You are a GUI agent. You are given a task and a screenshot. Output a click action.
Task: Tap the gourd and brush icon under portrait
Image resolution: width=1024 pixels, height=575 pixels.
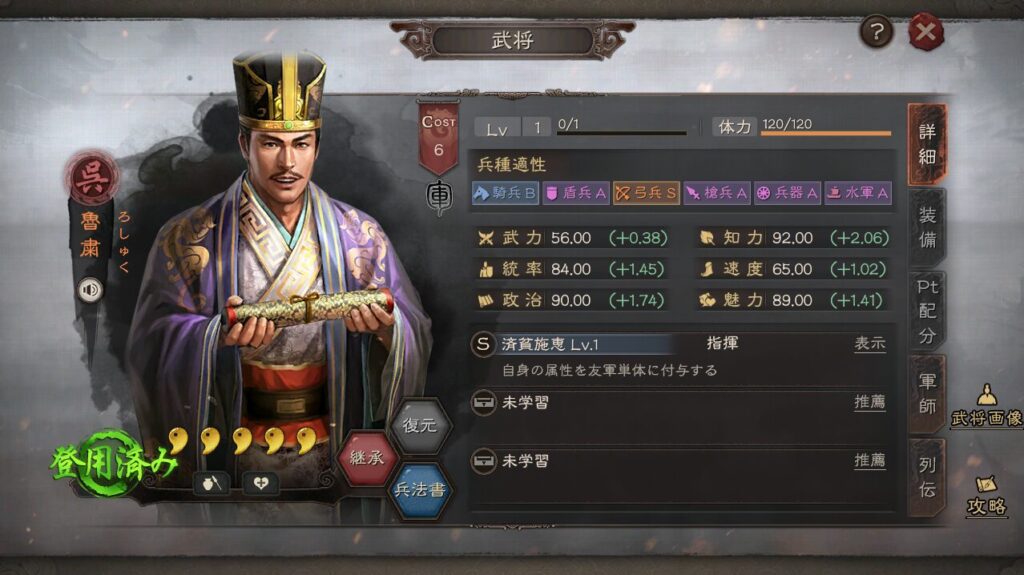tap(211, 484)
